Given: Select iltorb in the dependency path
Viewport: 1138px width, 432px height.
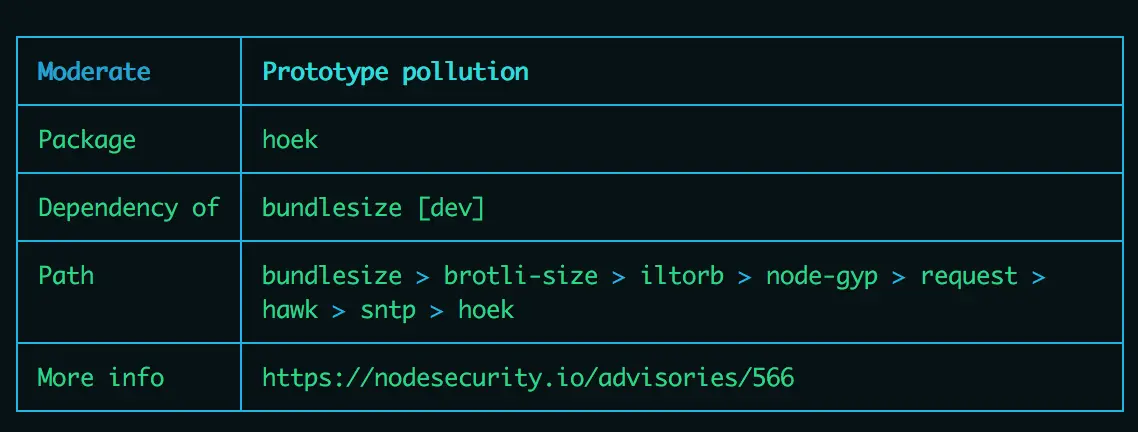Looking at the screenshot, I should point(682,276).
